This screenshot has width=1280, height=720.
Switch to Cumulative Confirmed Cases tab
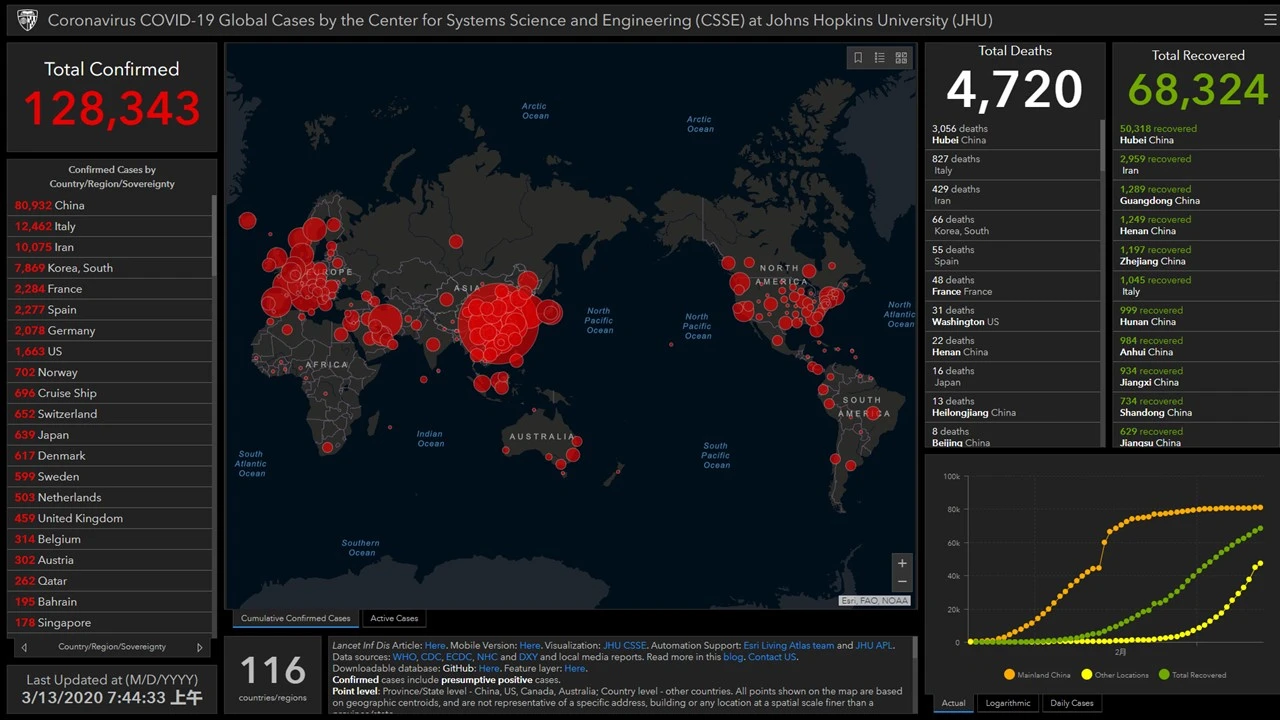pos(295,618)
